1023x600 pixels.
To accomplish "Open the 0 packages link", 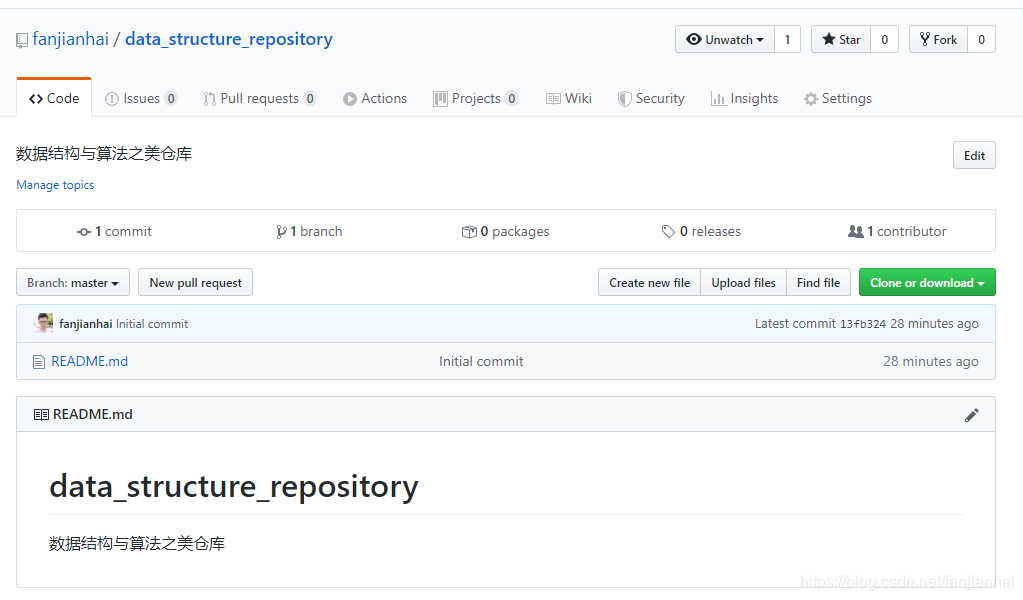I will [506, 232].
